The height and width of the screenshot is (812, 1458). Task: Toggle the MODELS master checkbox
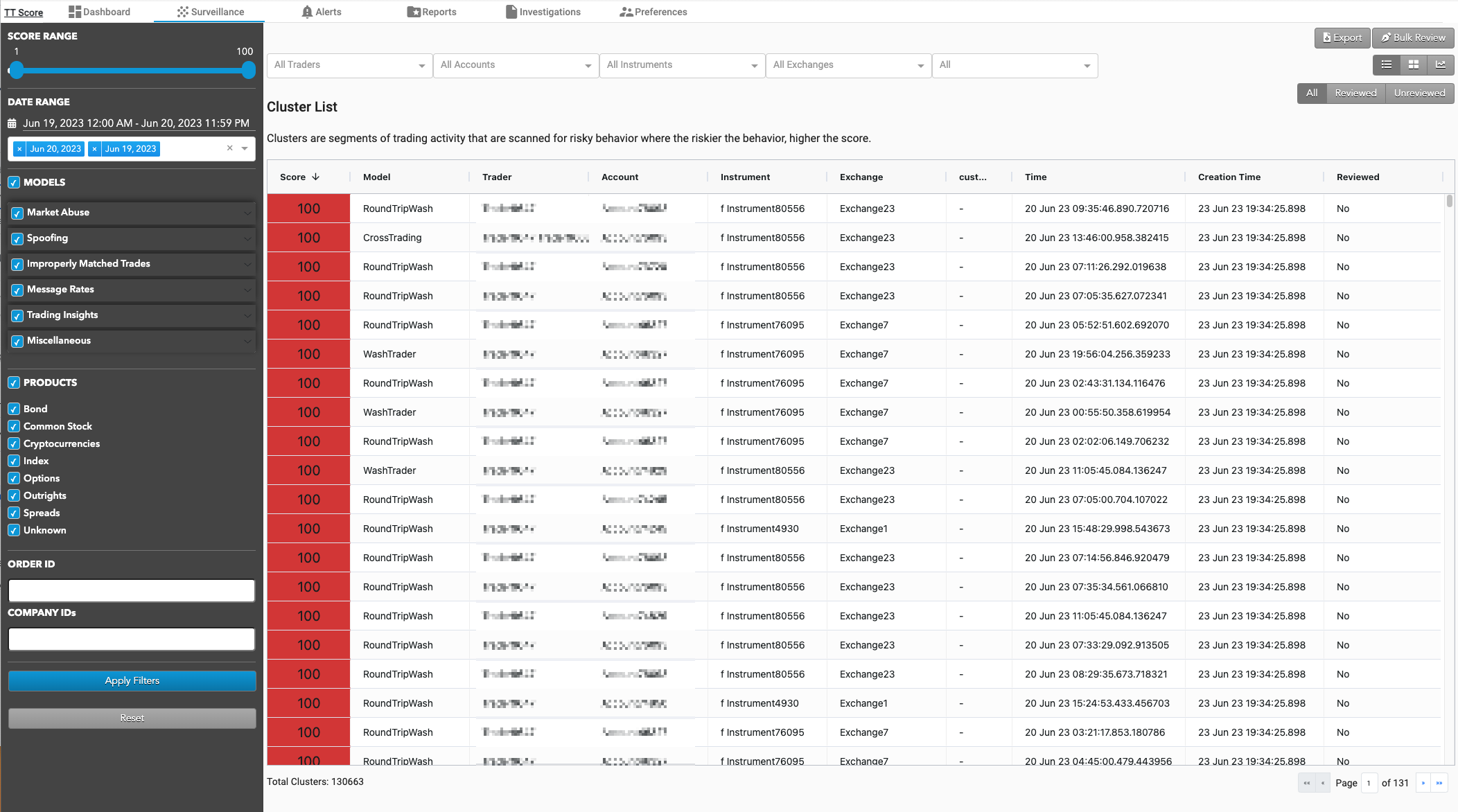coord(14,183)
